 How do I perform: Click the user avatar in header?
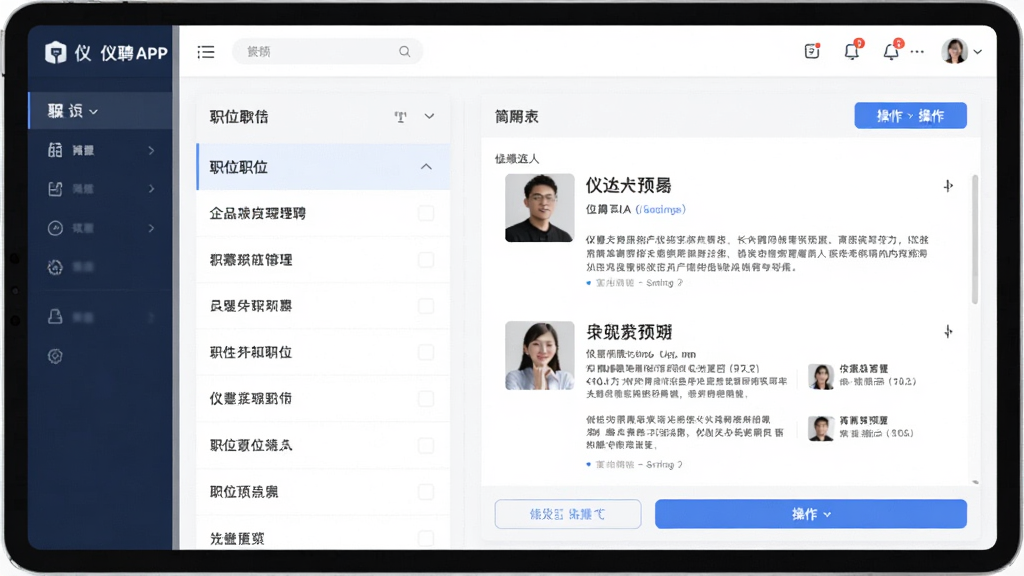(x=954, y=51)
